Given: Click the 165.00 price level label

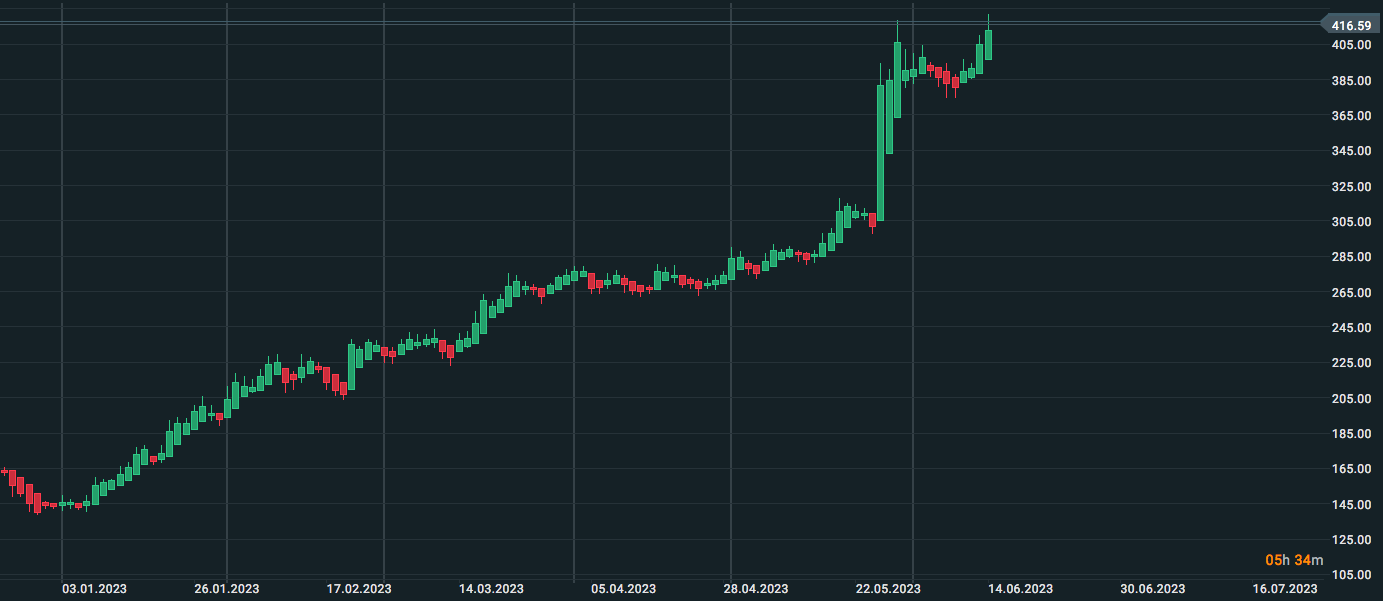Looking at the screenshot, I should coord(1351,469).
